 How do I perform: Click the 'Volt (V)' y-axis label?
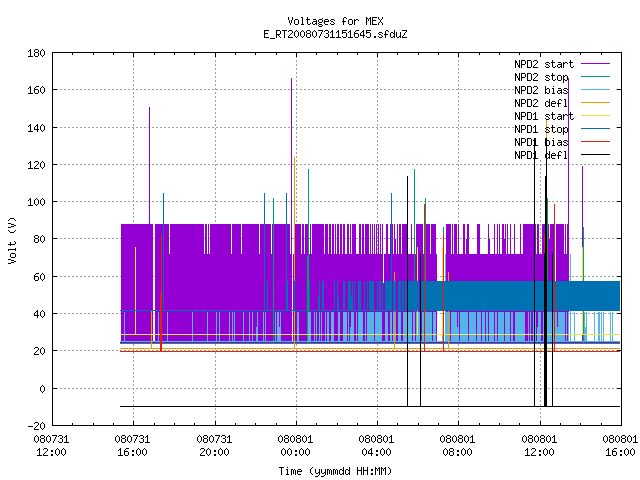click(12, 240)
